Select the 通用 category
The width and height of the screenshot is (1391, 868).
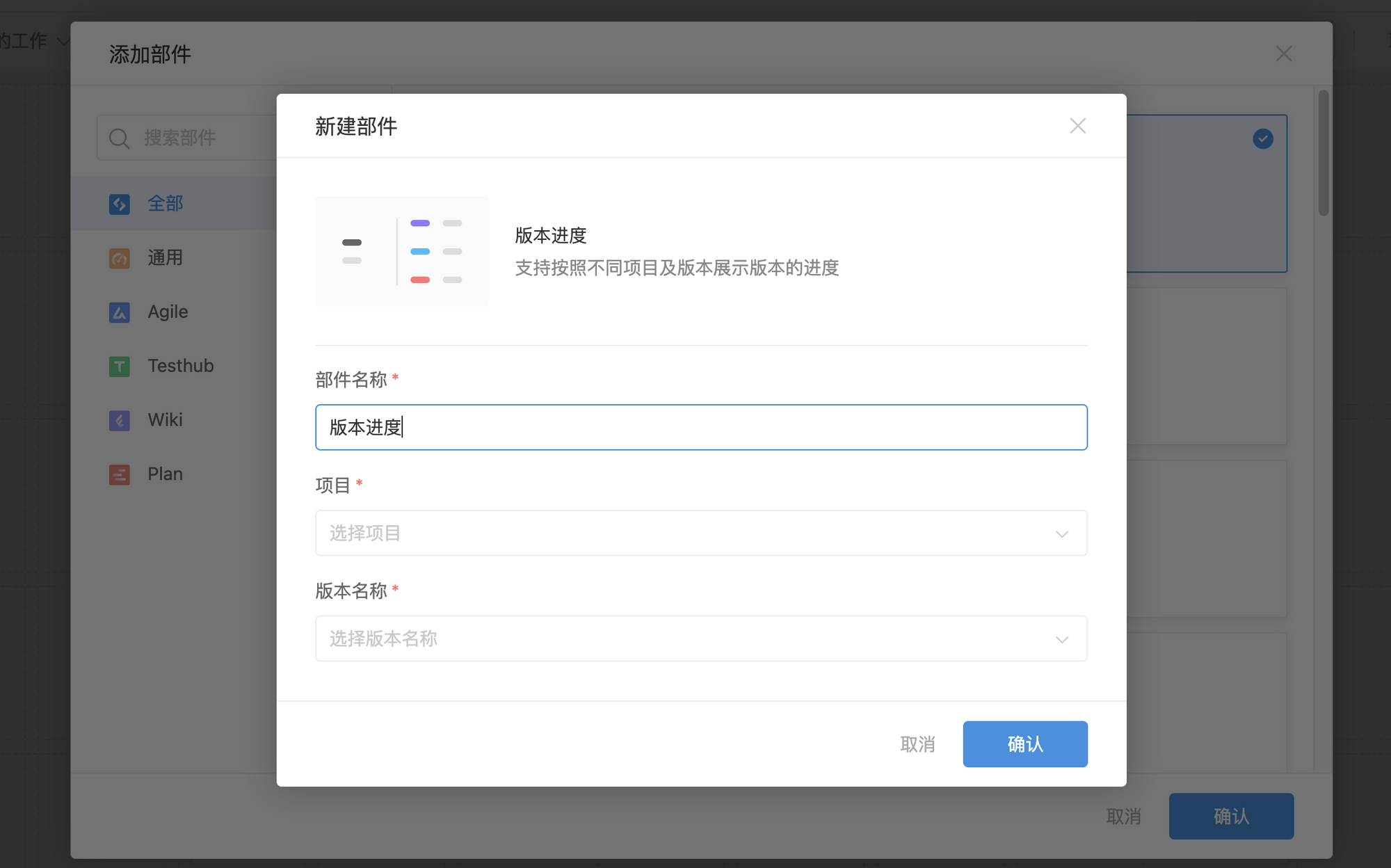(x=174, y=258)
